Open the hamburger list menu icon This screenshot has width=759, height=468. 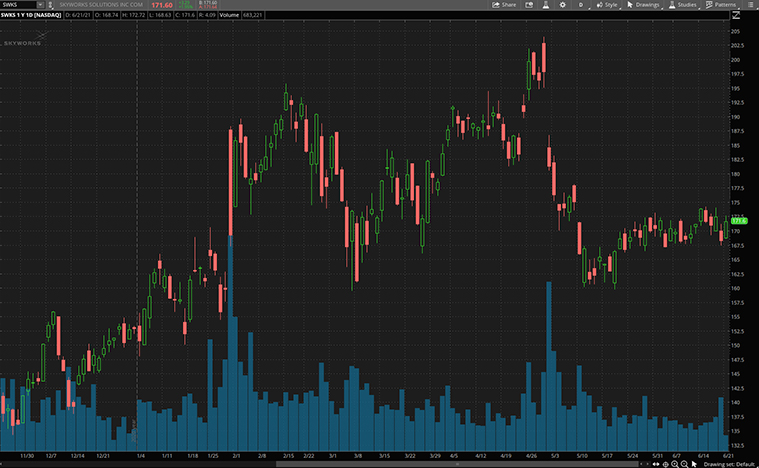tap(752, 5)
